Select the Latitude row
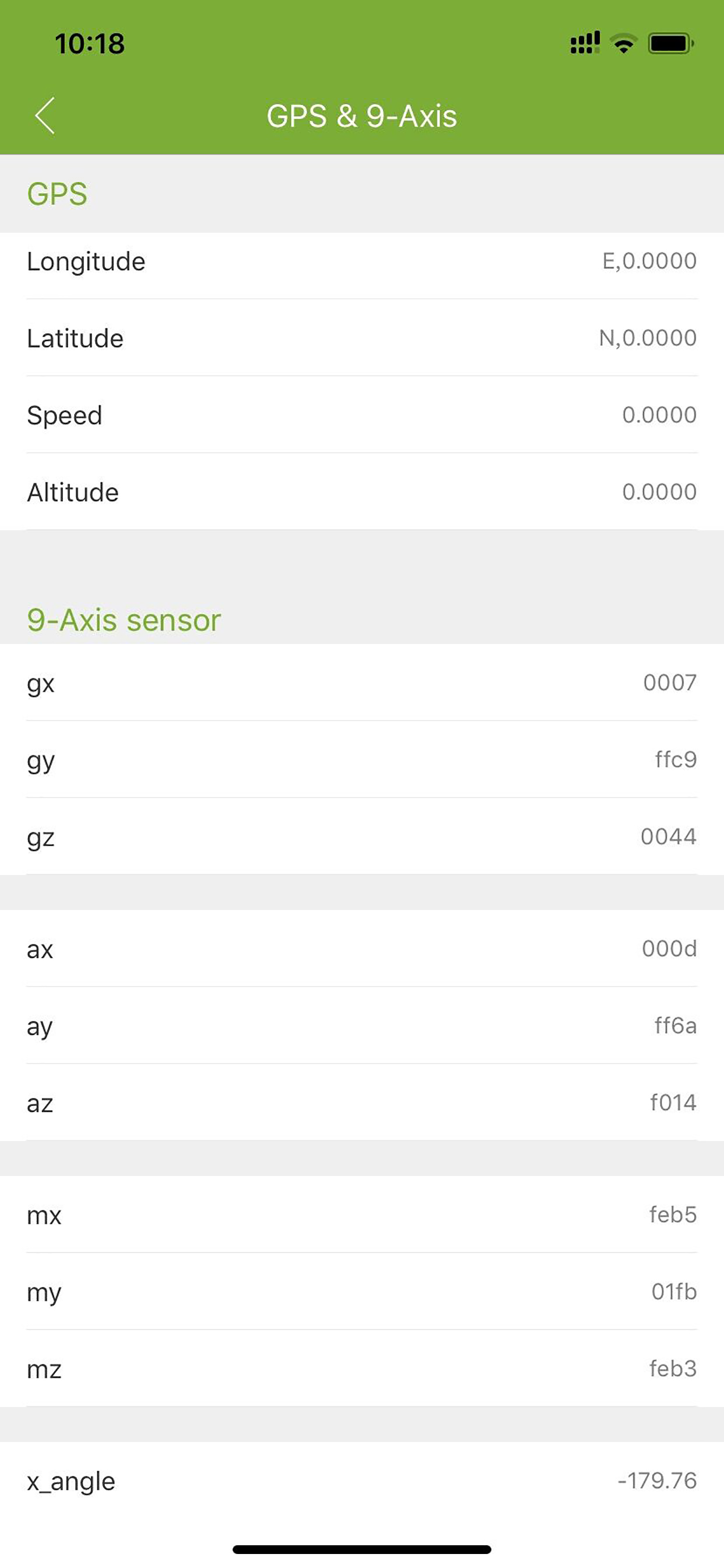Screen dimensions: 724x1568 tap(362, 338)
